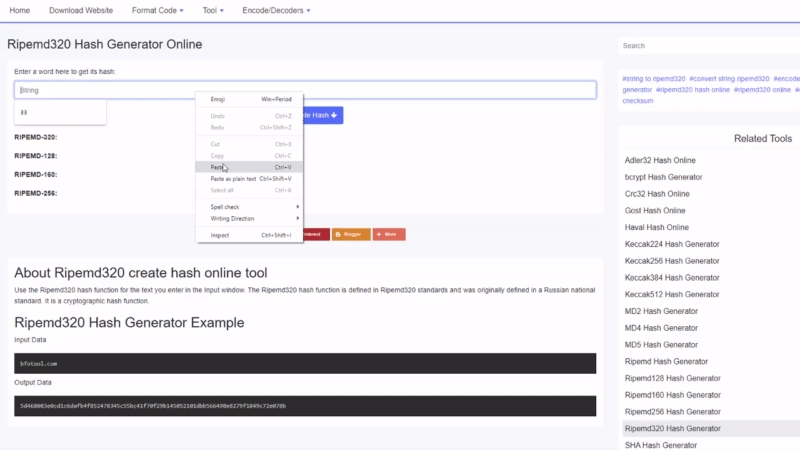Expand the Format Code dropdown

pyautogui.click(x=158, y=10)
